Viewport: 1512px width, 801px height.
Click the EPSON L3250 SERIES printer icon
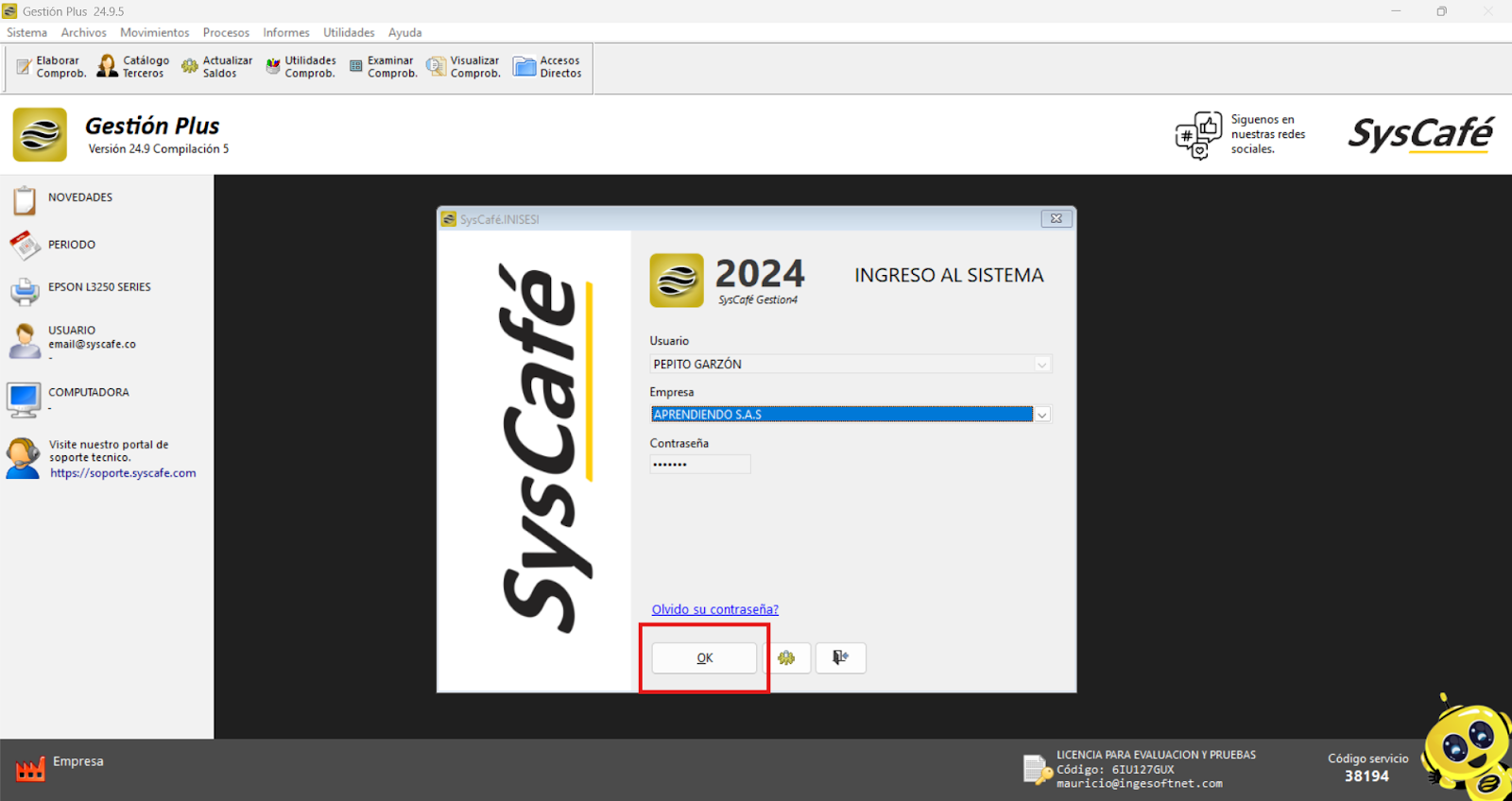point(25,291)
